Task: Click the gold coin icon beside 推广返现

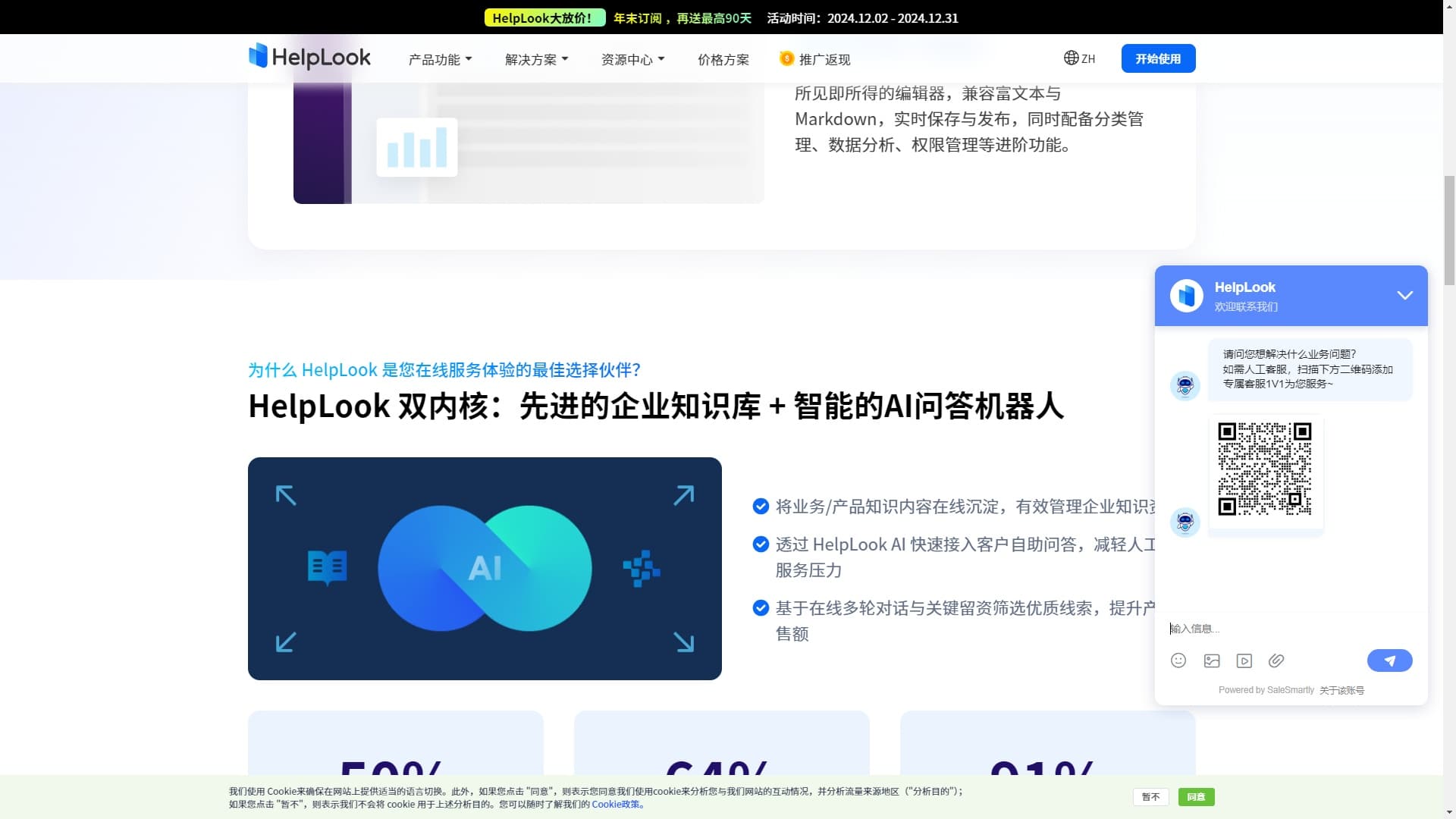Action: [x=786, y=58]
